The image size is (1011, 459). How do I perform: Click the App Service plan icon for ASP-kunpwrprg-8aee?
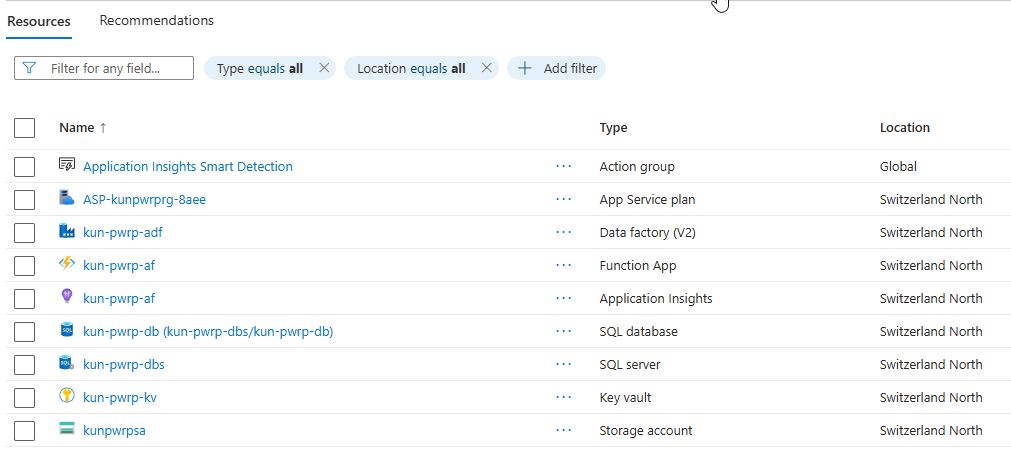point(66,198)
